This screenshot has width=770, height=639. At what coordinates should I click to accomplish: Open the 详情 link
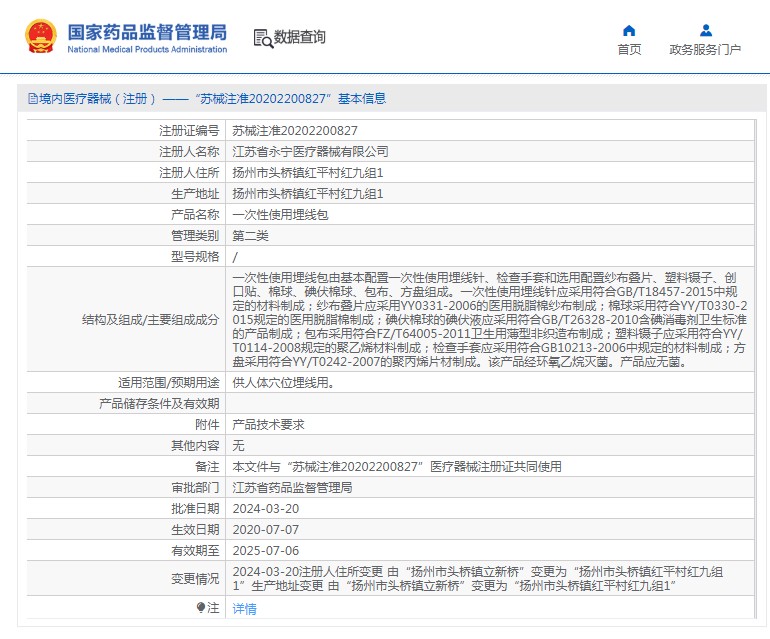(244, 609)
